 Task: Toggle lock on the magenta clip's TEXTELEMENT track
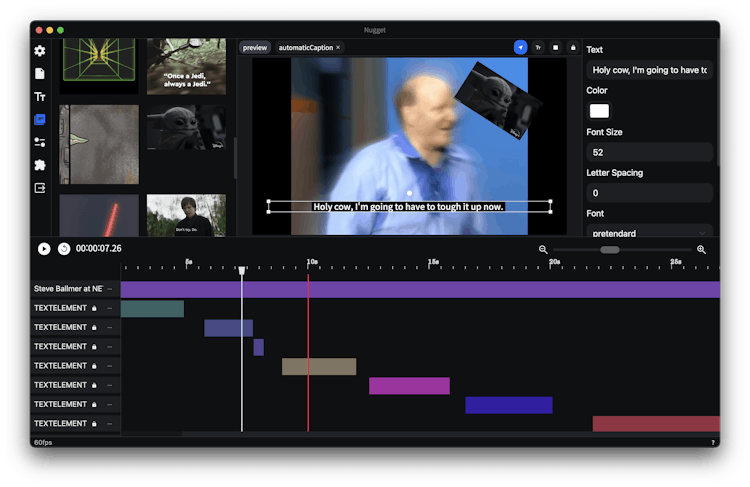click(x=94, y=385)
